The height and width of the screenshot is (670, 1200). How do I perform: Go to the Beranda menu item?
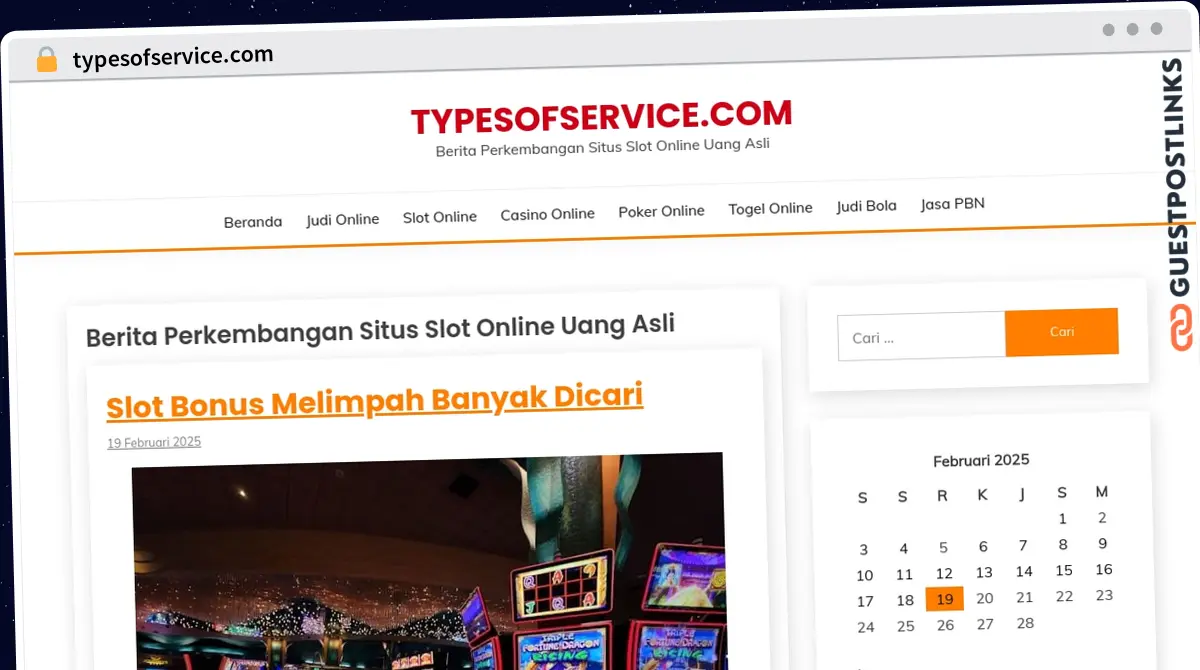click(253, 221)
